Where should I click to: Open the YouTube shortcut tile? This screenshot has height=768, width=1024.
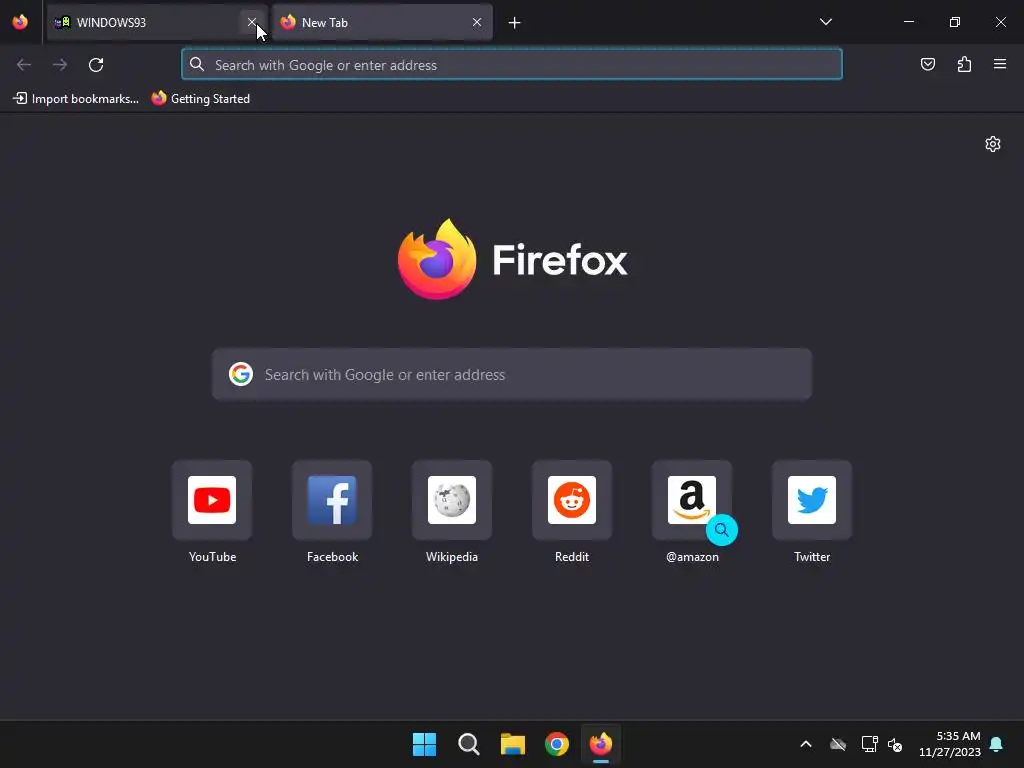[212, 500]
